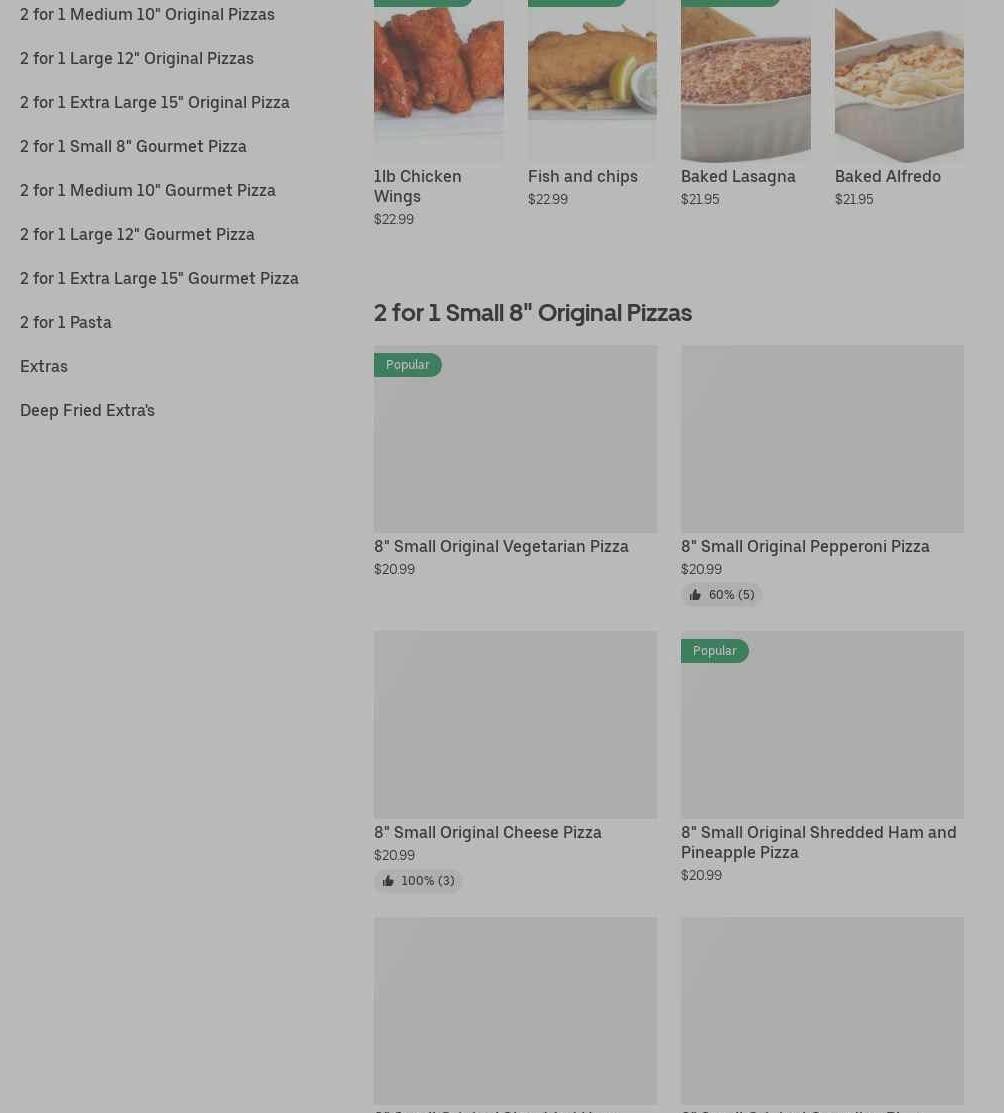Go to 2 for 1 Large 12" Original Pizzas

tap(137, 58)
